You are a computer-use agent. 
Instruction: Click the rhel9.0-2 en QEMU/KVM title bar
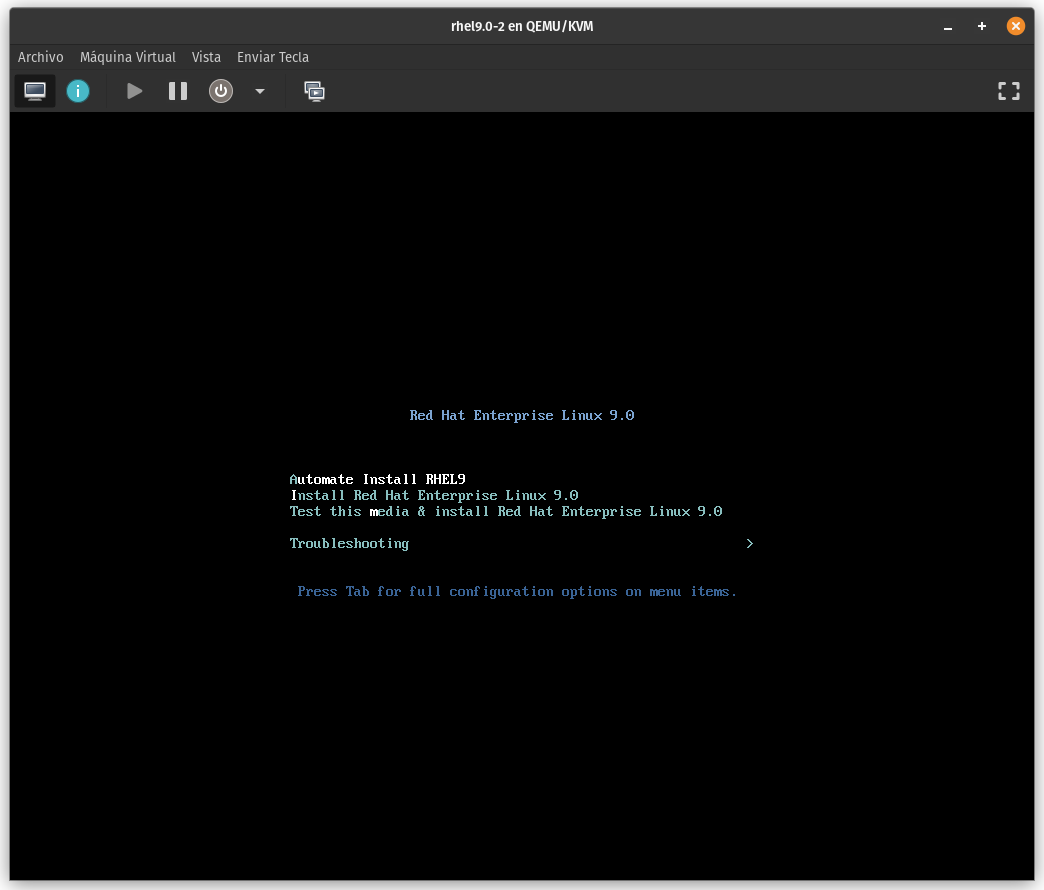click(522, 27)
